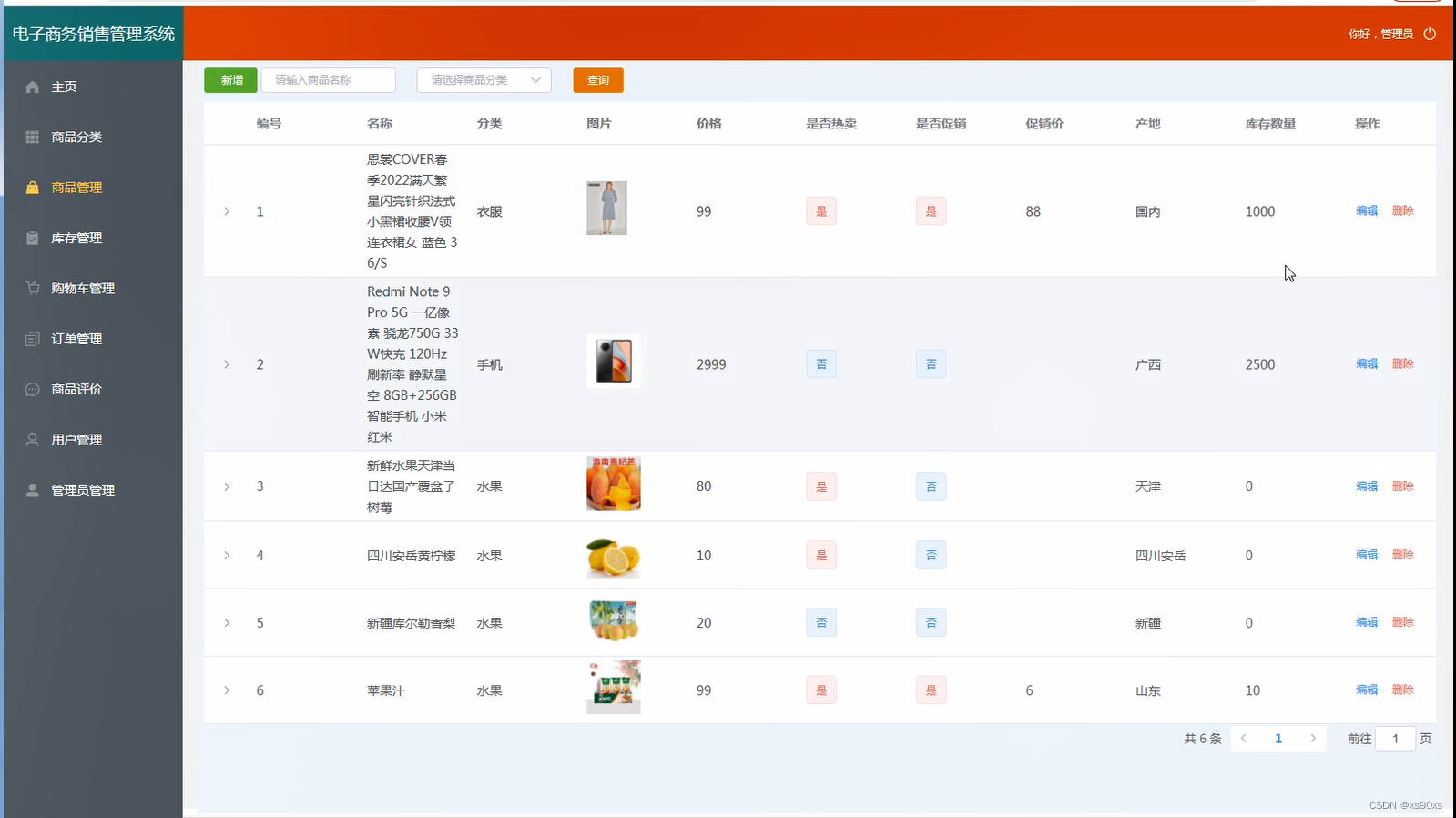Viewport: 1456px width, 818px height.
Task: Click 编辑 for the dress in row 1
Action: coord(1367,210)
